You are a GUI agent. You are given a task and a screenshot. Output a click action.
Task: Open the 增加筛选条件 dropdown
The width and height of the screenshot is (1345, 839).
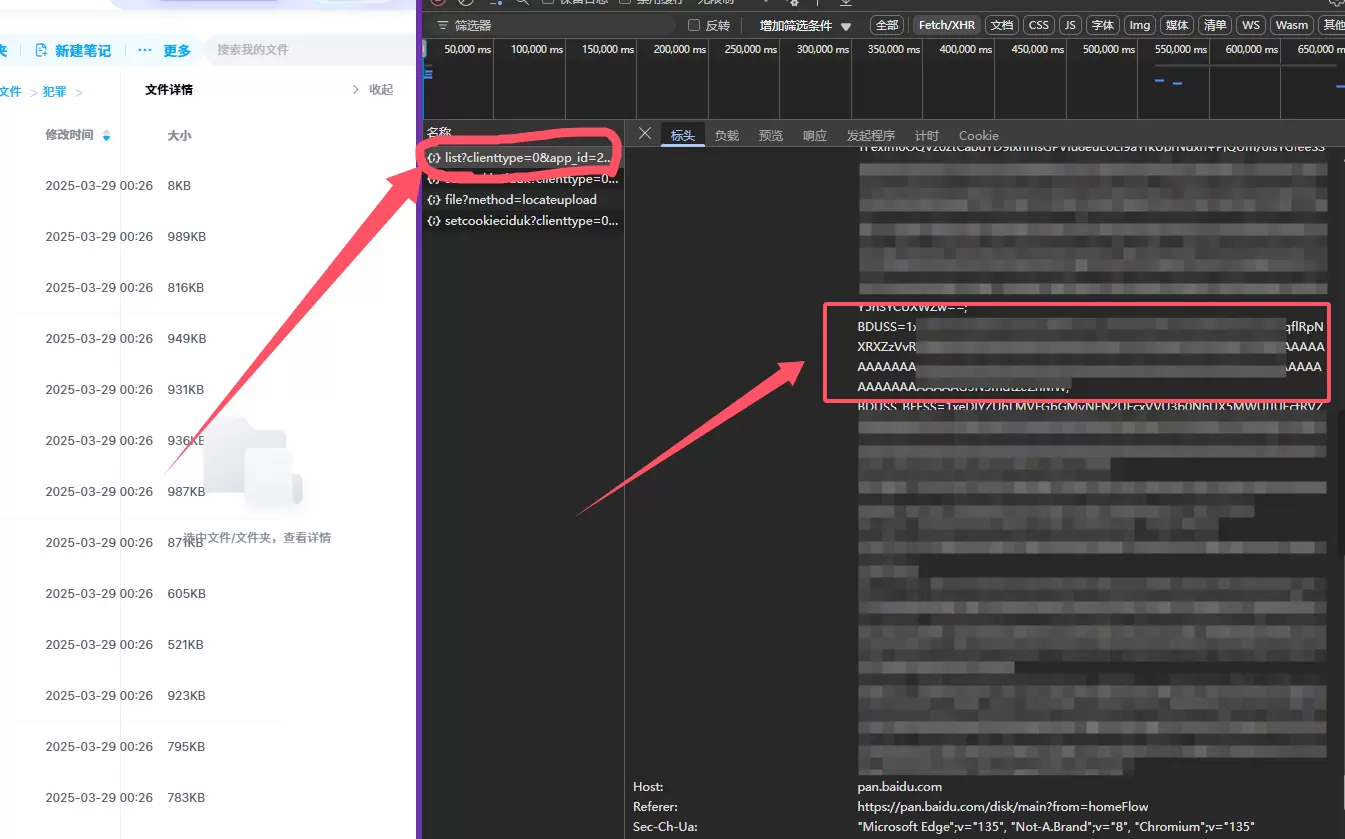coord(805,26)
